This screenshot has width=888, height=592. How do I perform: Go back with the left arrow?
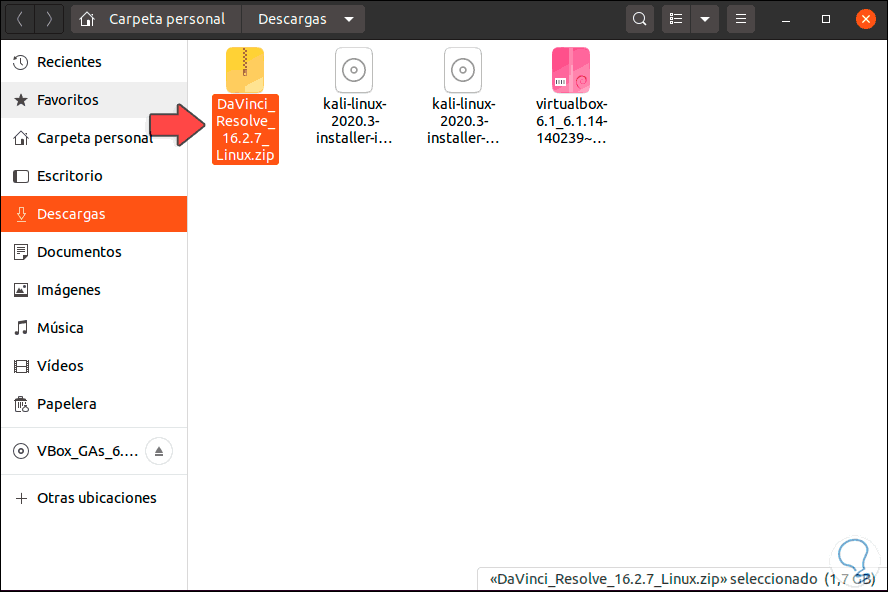pos(20,19)
